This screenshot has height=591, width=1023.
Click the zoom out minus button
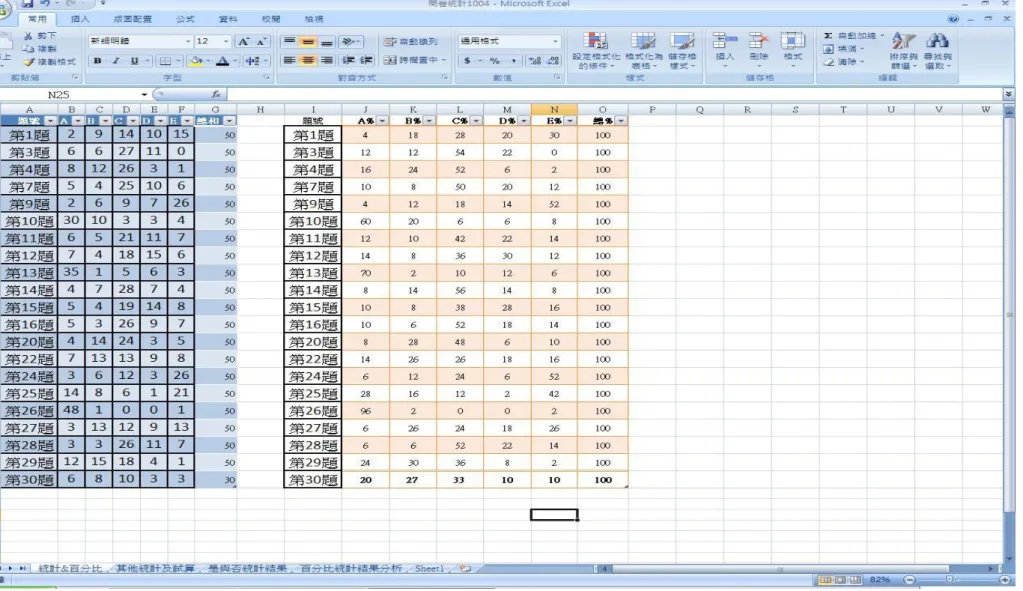pos(909,579)
